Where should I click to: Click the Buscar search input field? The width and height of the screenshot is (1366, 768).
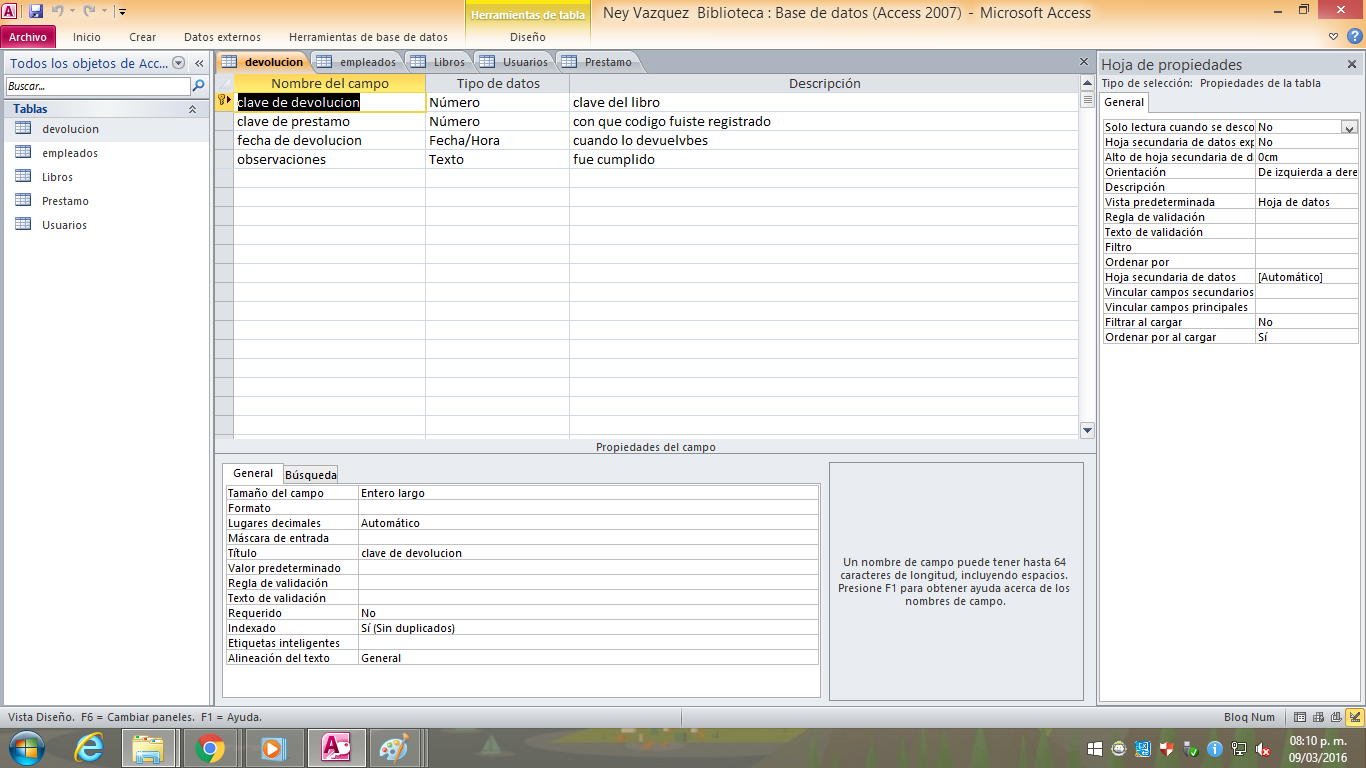click(98, 86)
